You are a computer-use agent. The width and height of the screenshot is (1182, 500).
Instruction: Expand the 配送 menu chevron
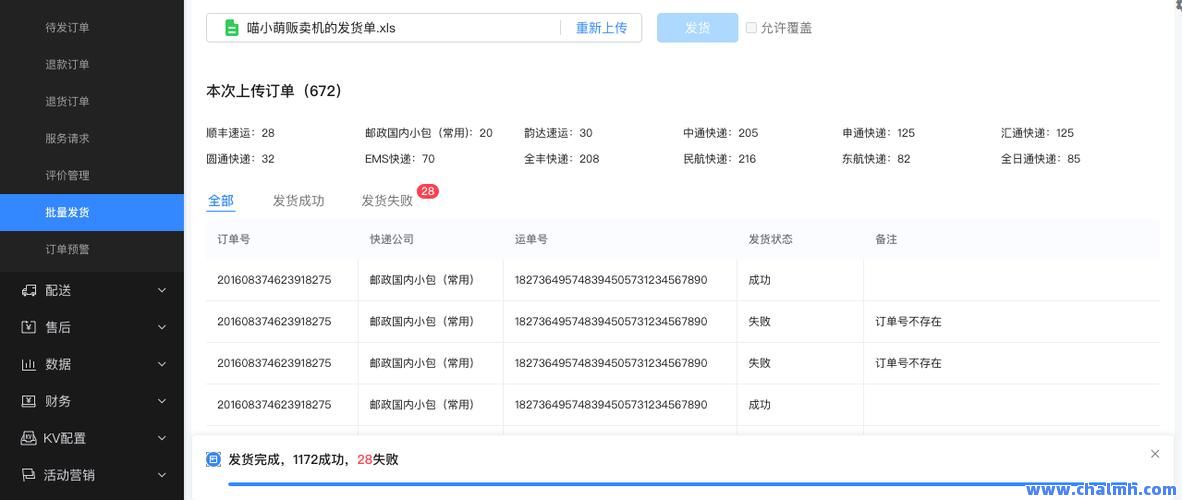[161, 290]
